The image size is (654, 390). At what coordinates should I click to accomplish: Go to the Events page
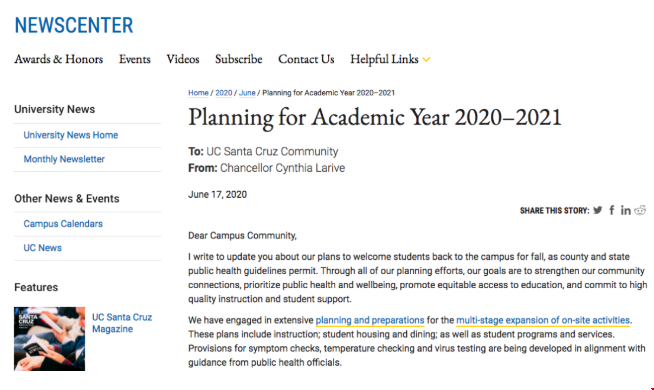pos(135,59)
